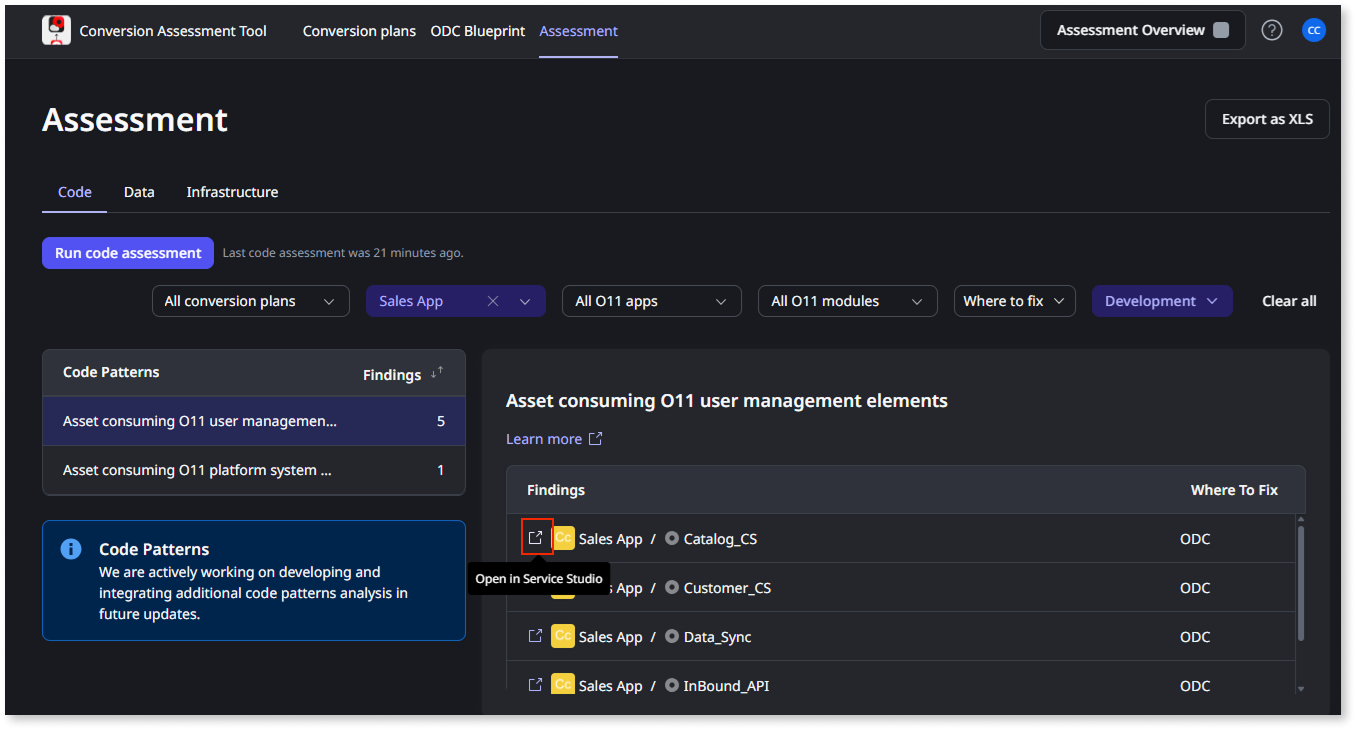Toggle the Assessment Overview square indicator

pyautogui.click(x=1221, y=30)
